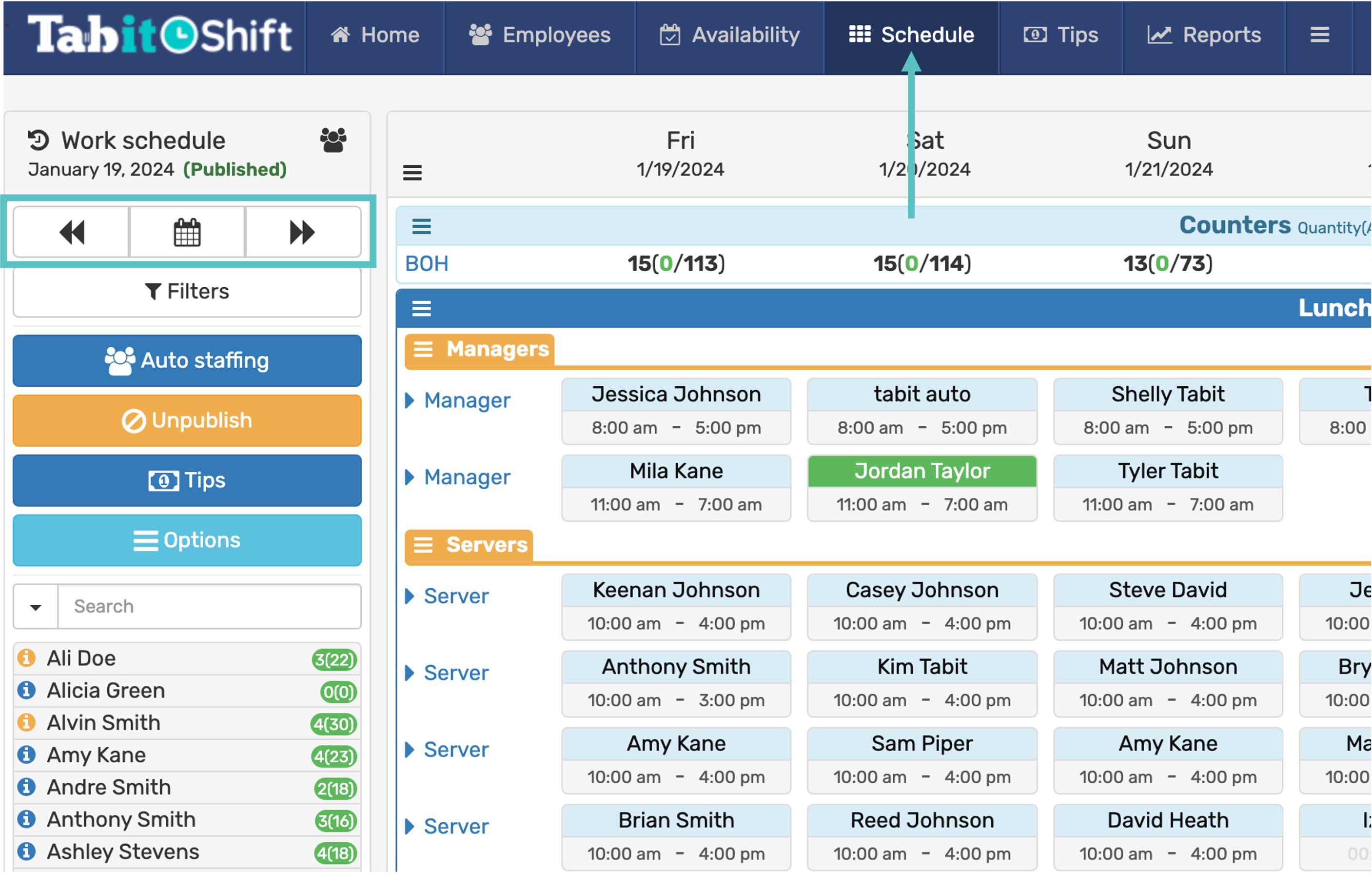Click into the employee Search field
This screenshot has height=874, width=1372.
(x=209, y=607)
